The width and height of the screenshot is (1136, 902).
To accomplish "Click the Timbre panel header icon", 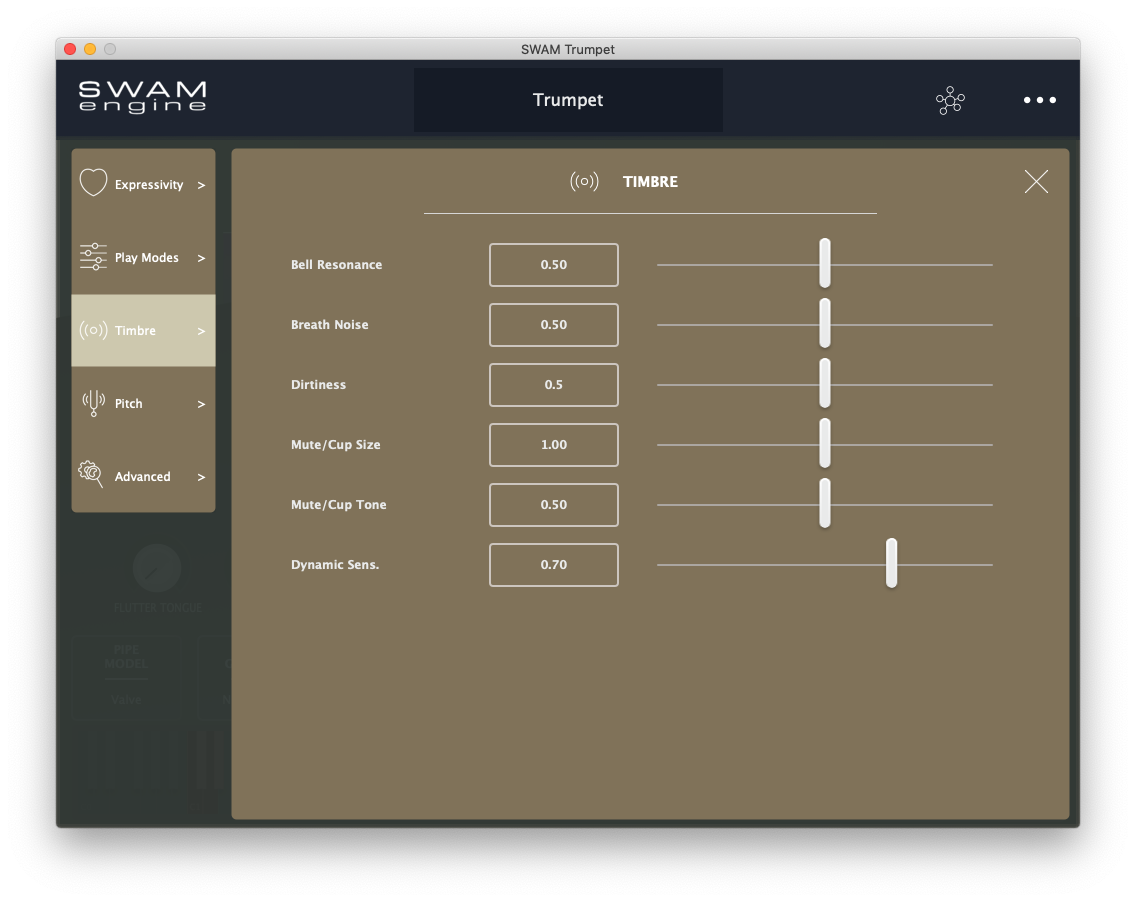I will (584, 181).
